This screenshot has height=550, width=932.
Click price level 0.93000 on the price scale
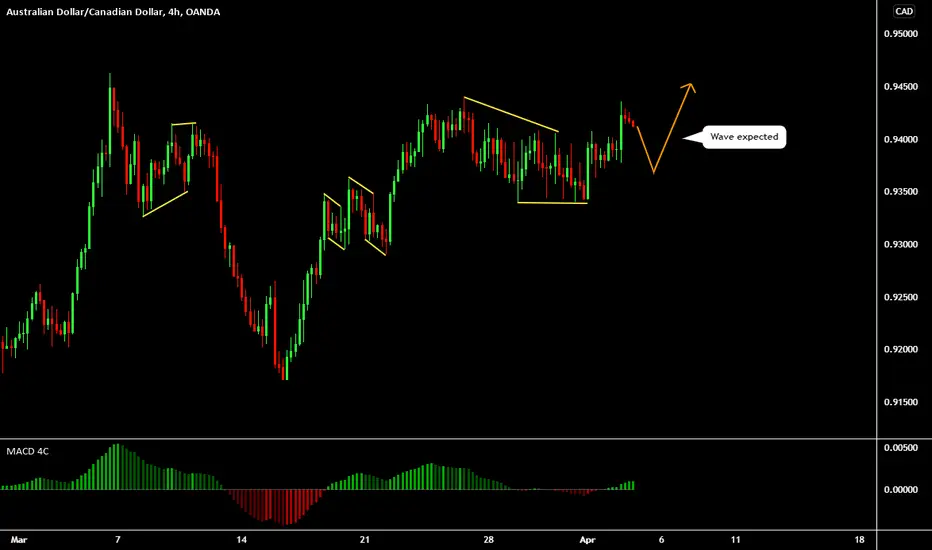(x=900, y=244)
